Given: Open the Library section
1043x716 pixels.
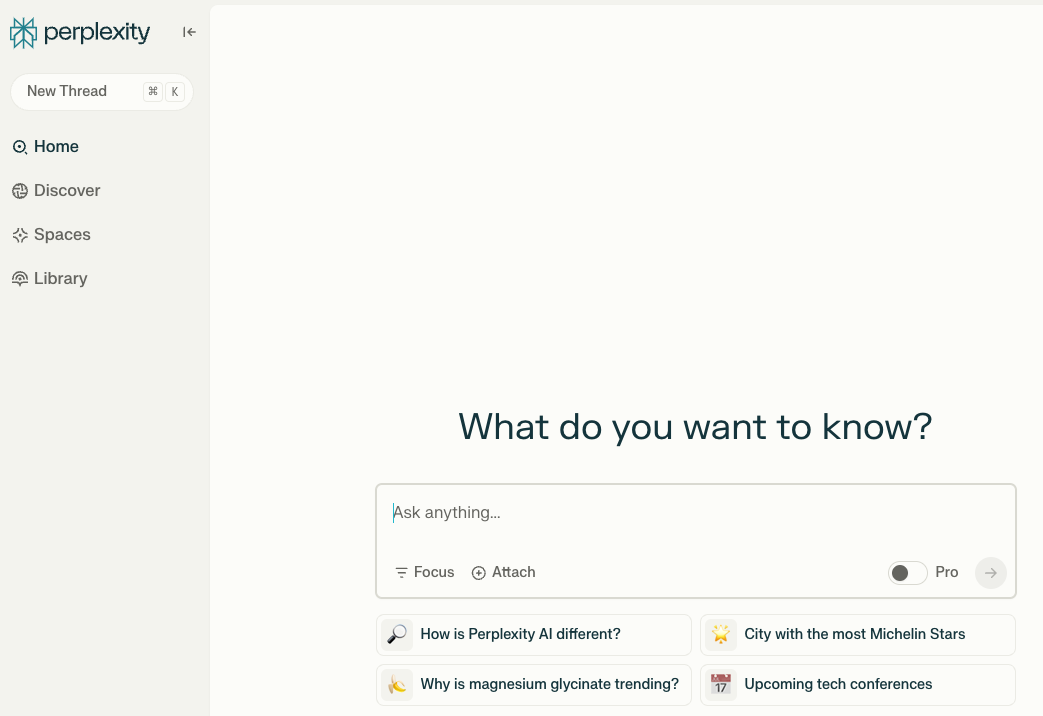Looking at the screenshot, I should (x=50, y=278).
